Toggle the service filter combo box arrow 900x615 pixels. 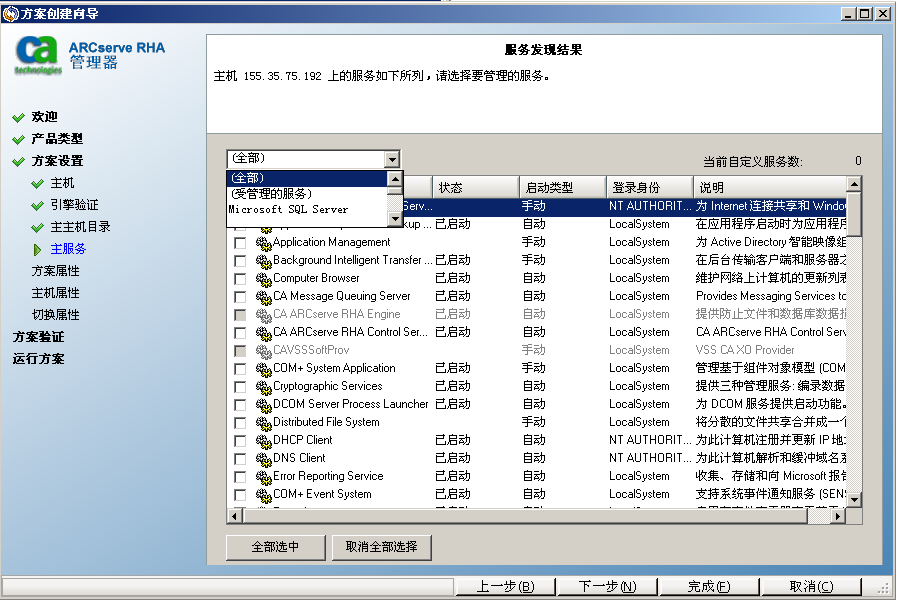(392, 159)
